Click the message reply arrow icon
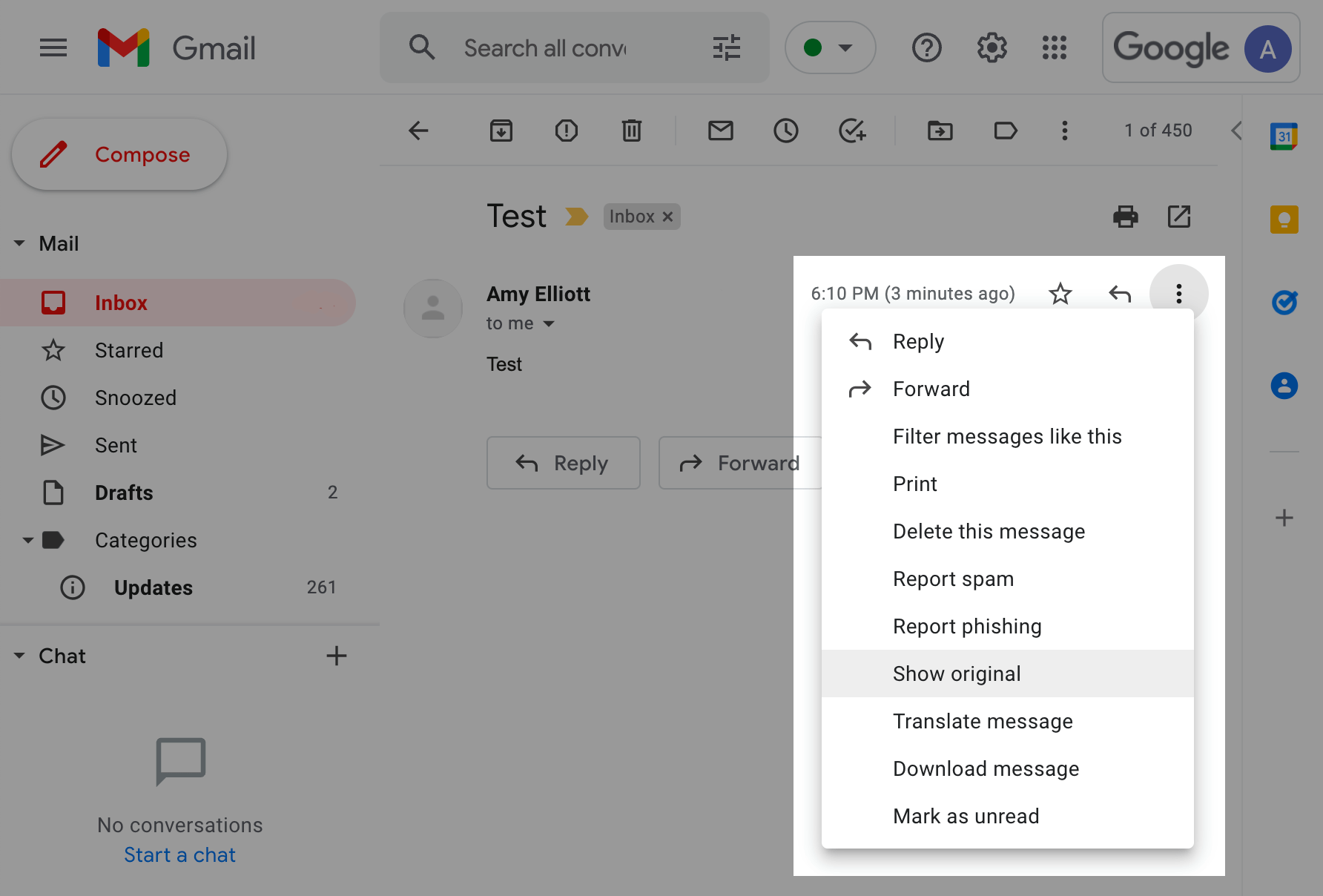This screenshot has height=896, width=1323. tap(1120, 294)
